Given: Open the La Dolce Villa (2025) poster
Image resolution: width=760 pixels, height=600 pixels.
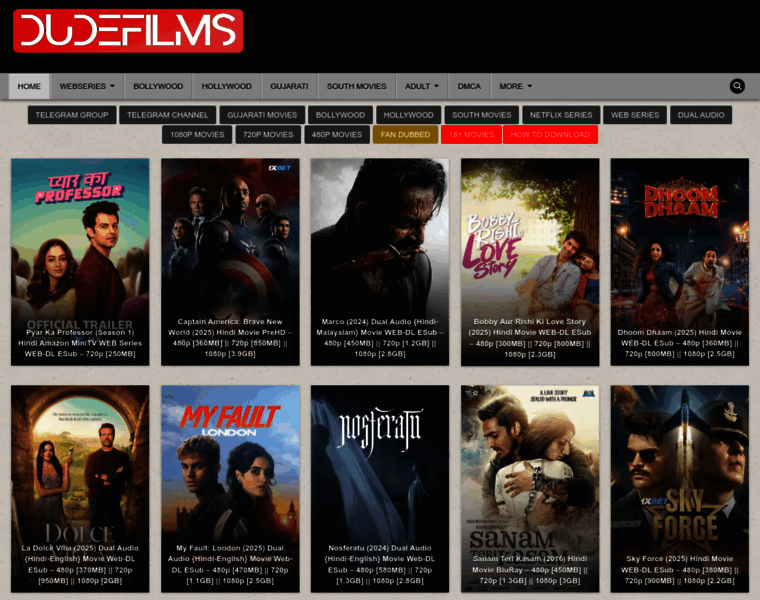Looking at the screenshot, I should click(x=80, y=489).
